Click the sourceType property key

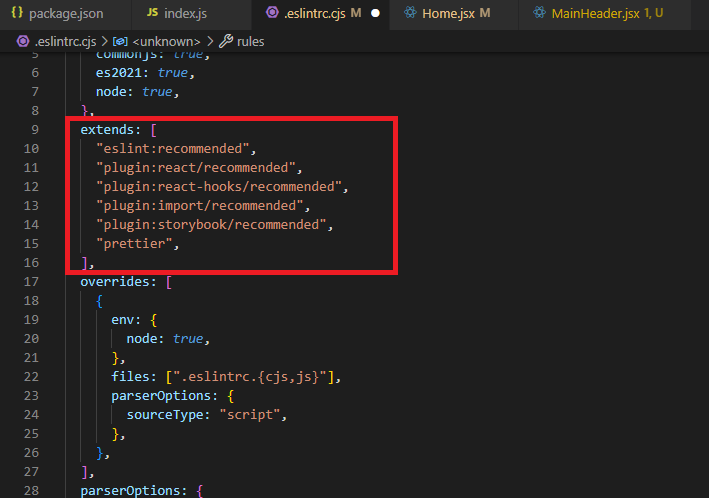165,415
